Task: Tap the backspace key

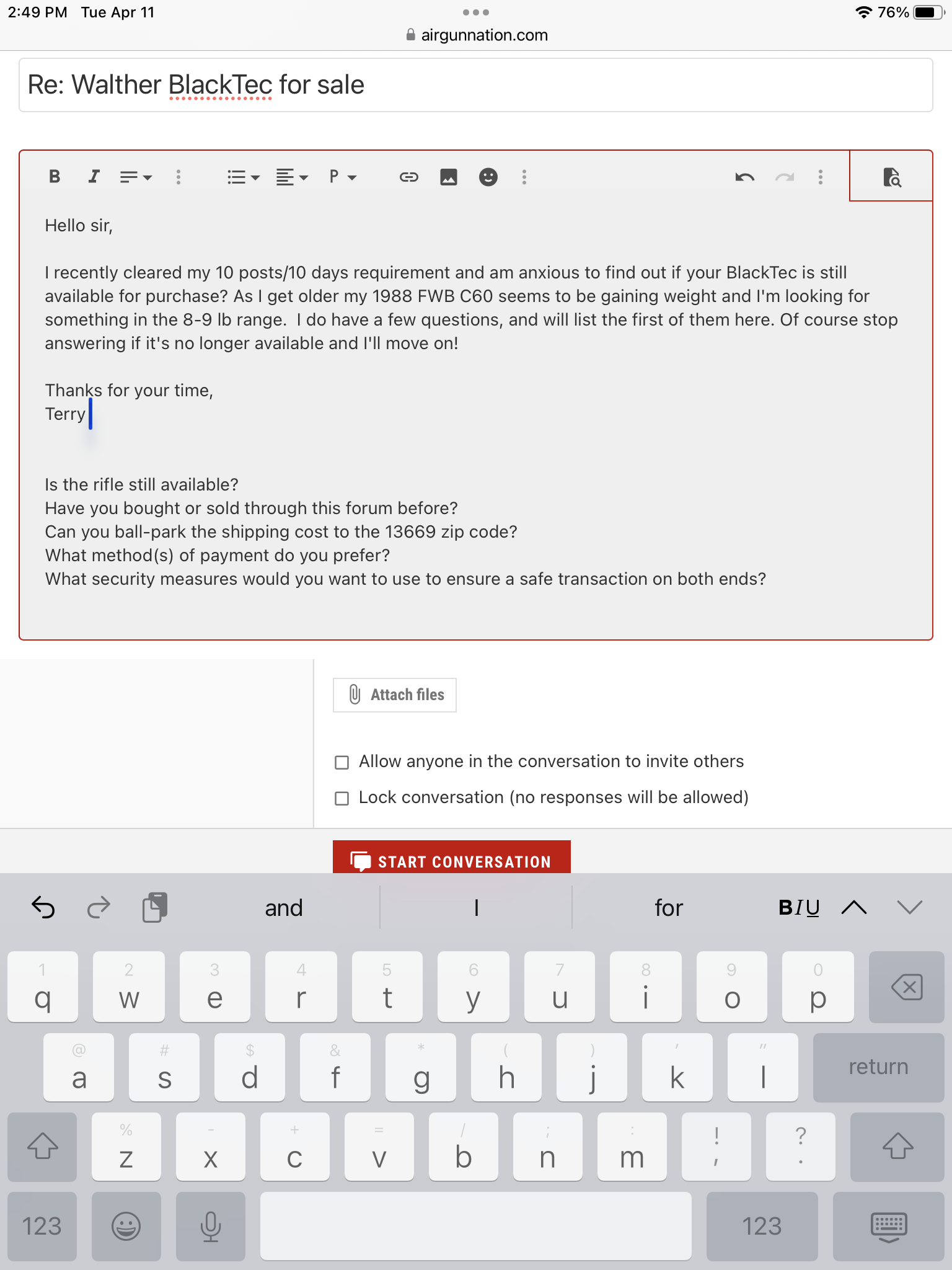Action: pos(907,987)
